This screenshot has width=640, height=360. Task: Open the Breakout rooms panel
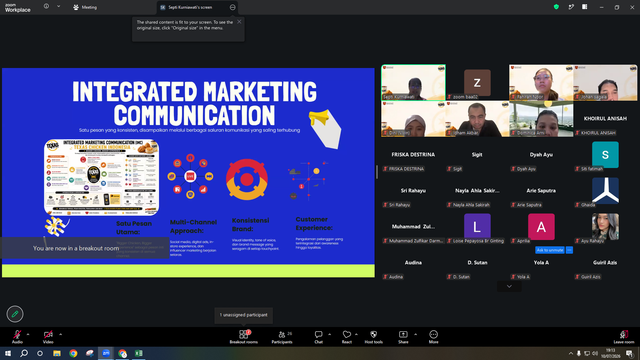tap(244, 337)
